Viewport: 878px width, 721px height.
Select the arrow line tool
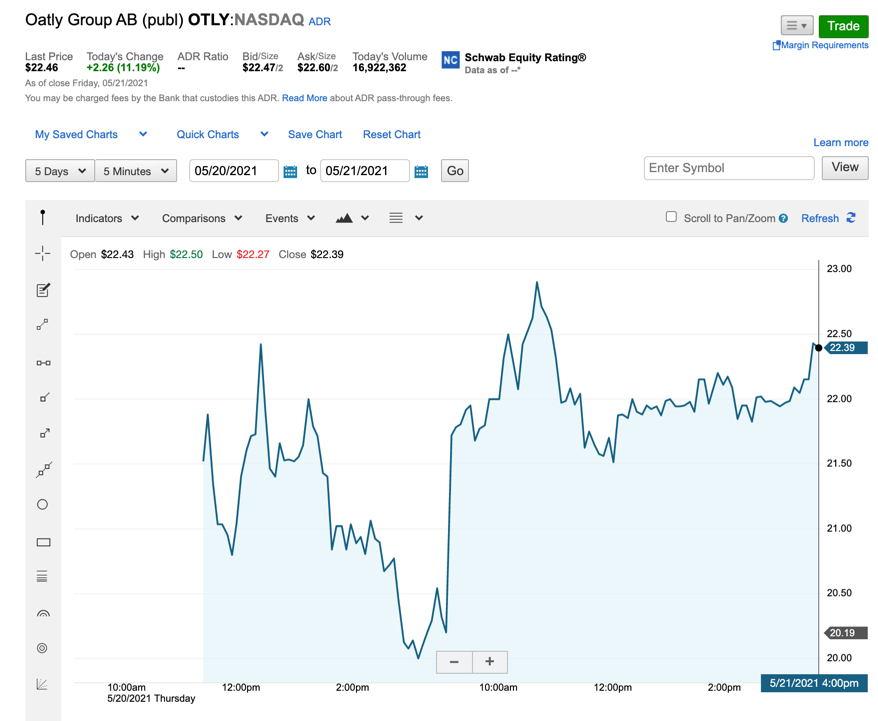[45, 433]
